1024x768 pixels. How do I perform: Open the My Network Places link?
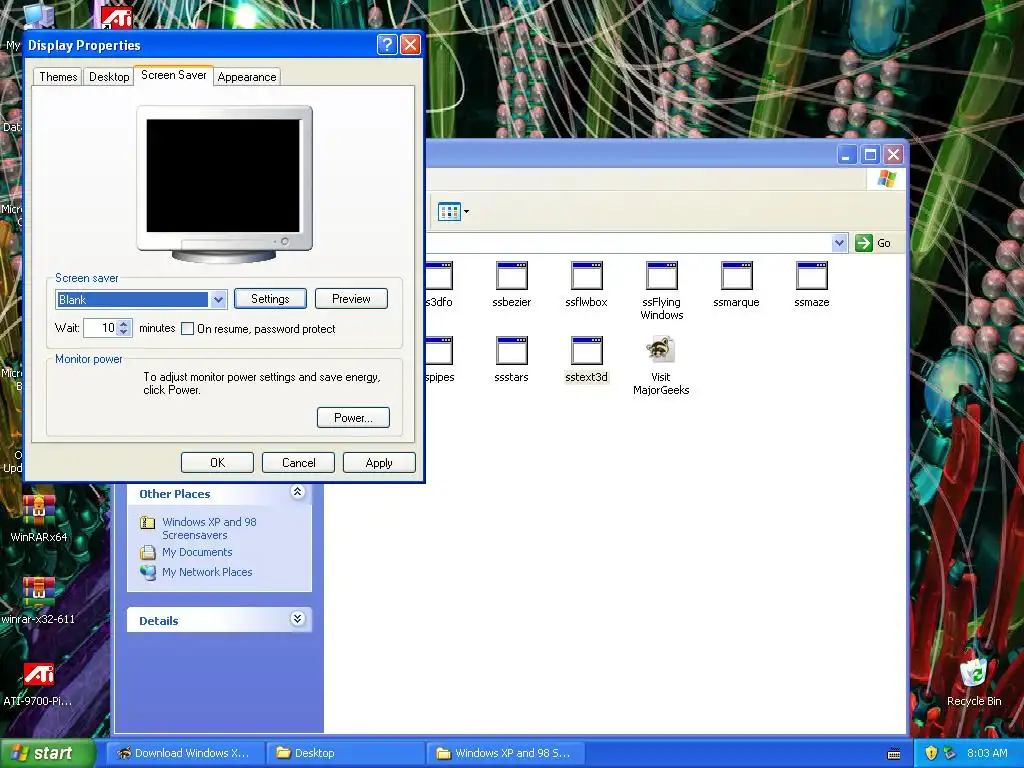pyautogui.click(x=207, y=572)
